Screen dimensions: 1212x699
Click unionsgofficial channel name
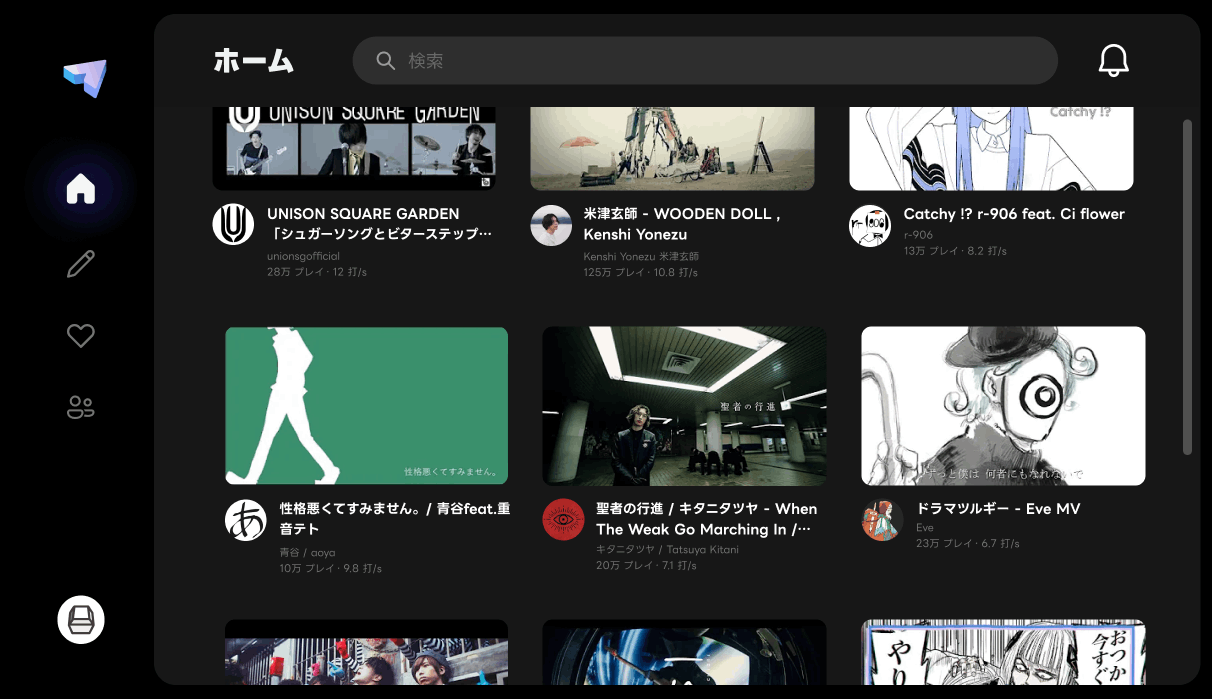pyautogui.click(x=303, y=256)
